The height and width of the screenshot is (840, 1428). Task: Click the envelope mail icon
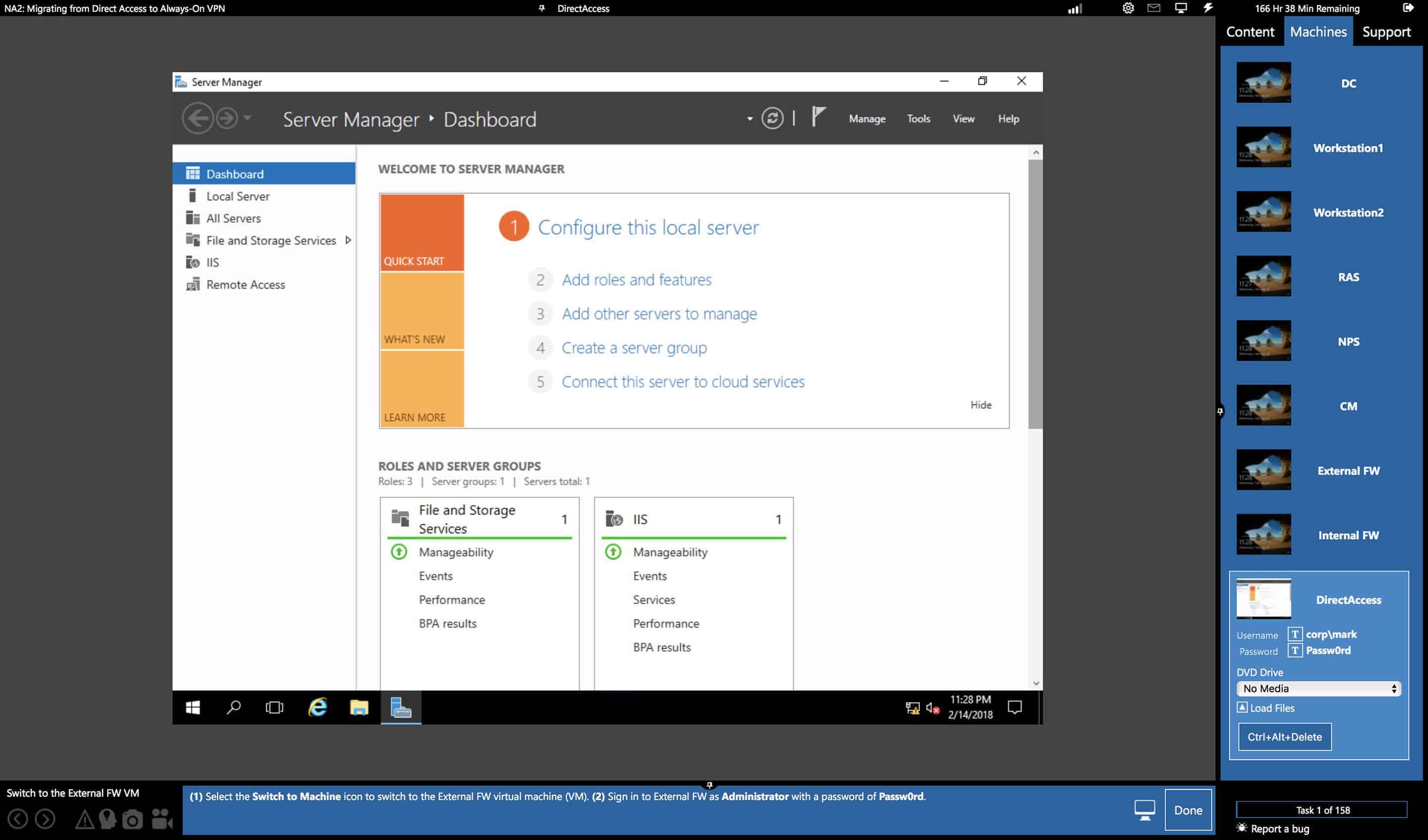[1154, 8]
